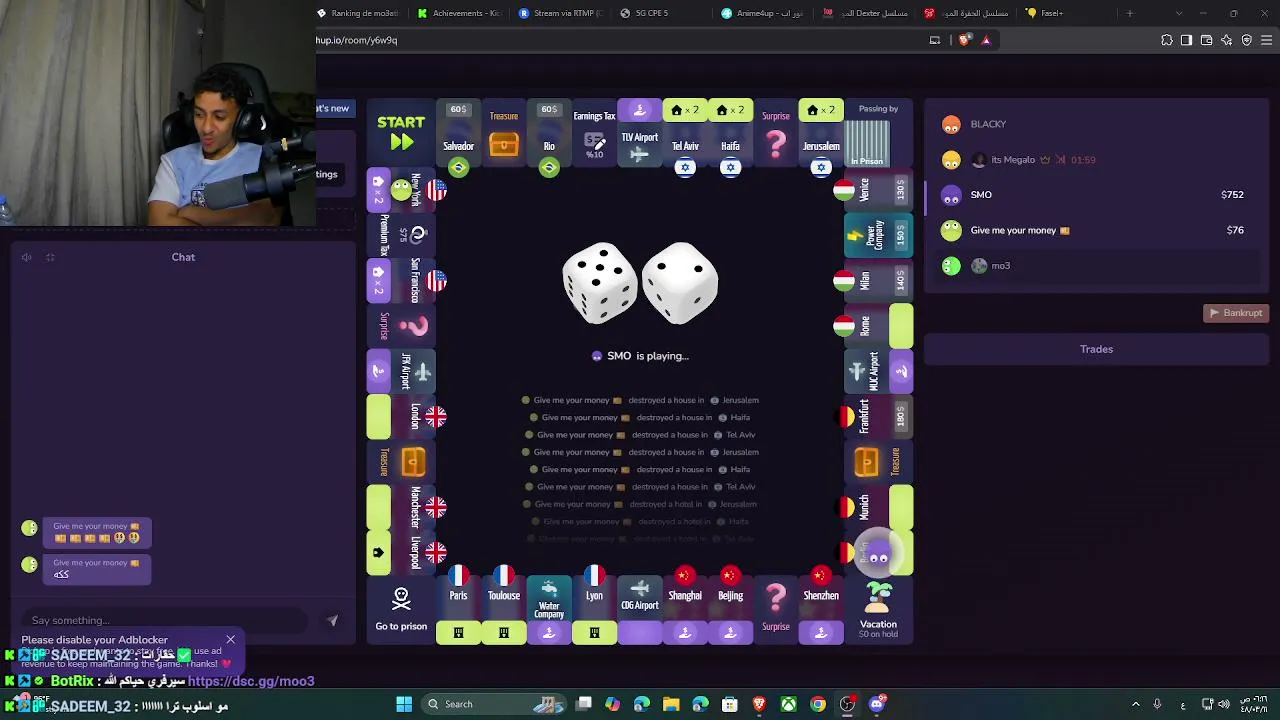Click the Power Company tile

tap(878, 235)
